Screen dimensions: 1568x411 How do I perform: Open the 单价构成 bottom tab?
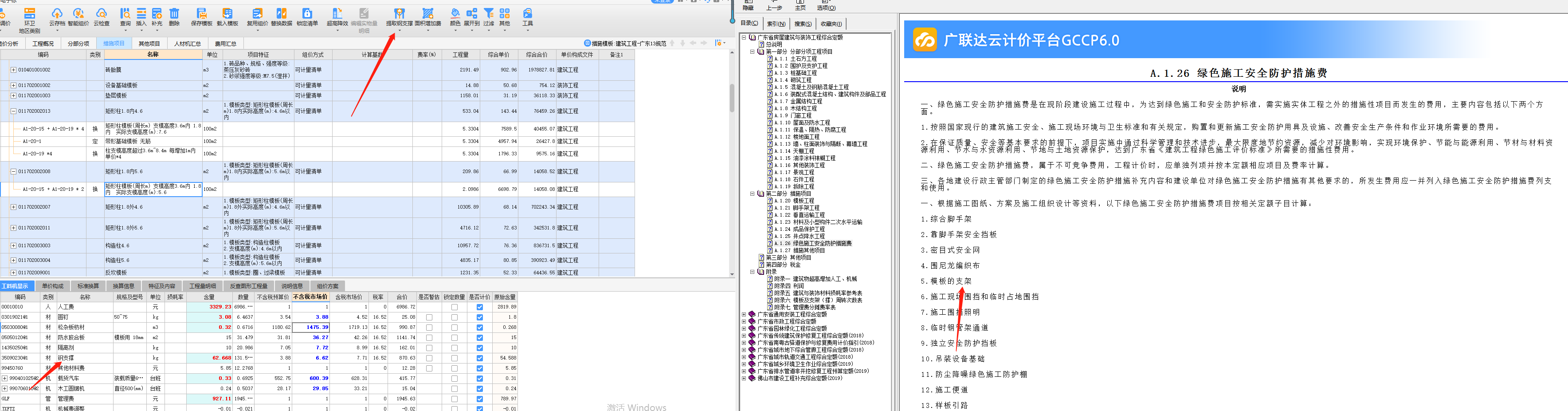point(52,286)
